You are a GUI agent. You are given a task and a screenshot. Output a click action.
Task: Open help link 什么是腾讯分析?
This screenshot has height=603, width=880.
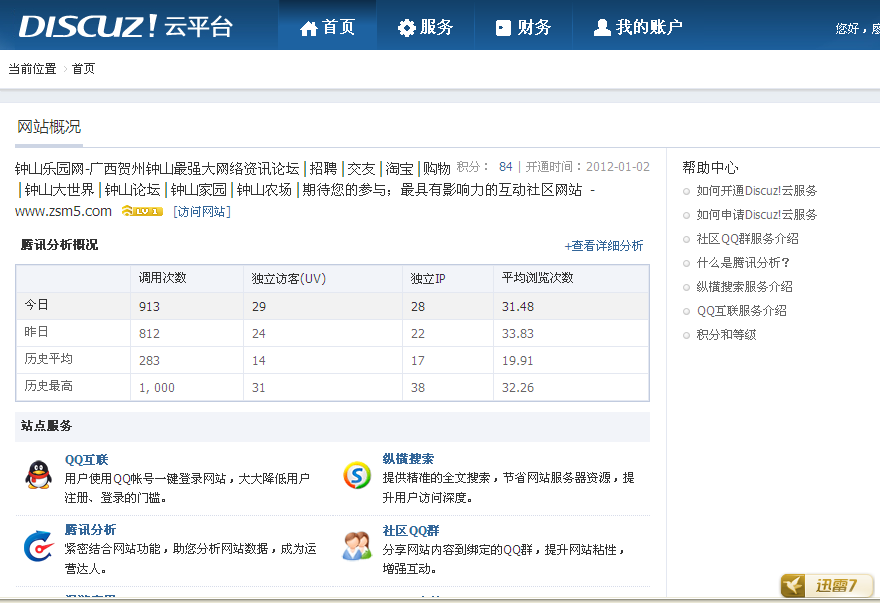pyautogui.click(x=743, y=263)
